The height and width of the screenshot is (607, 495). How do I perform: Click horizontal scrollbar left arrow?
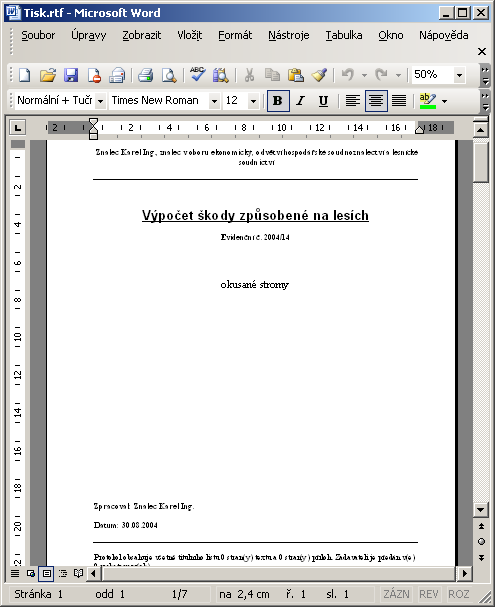pyautogui.click(x=93, y=573)
